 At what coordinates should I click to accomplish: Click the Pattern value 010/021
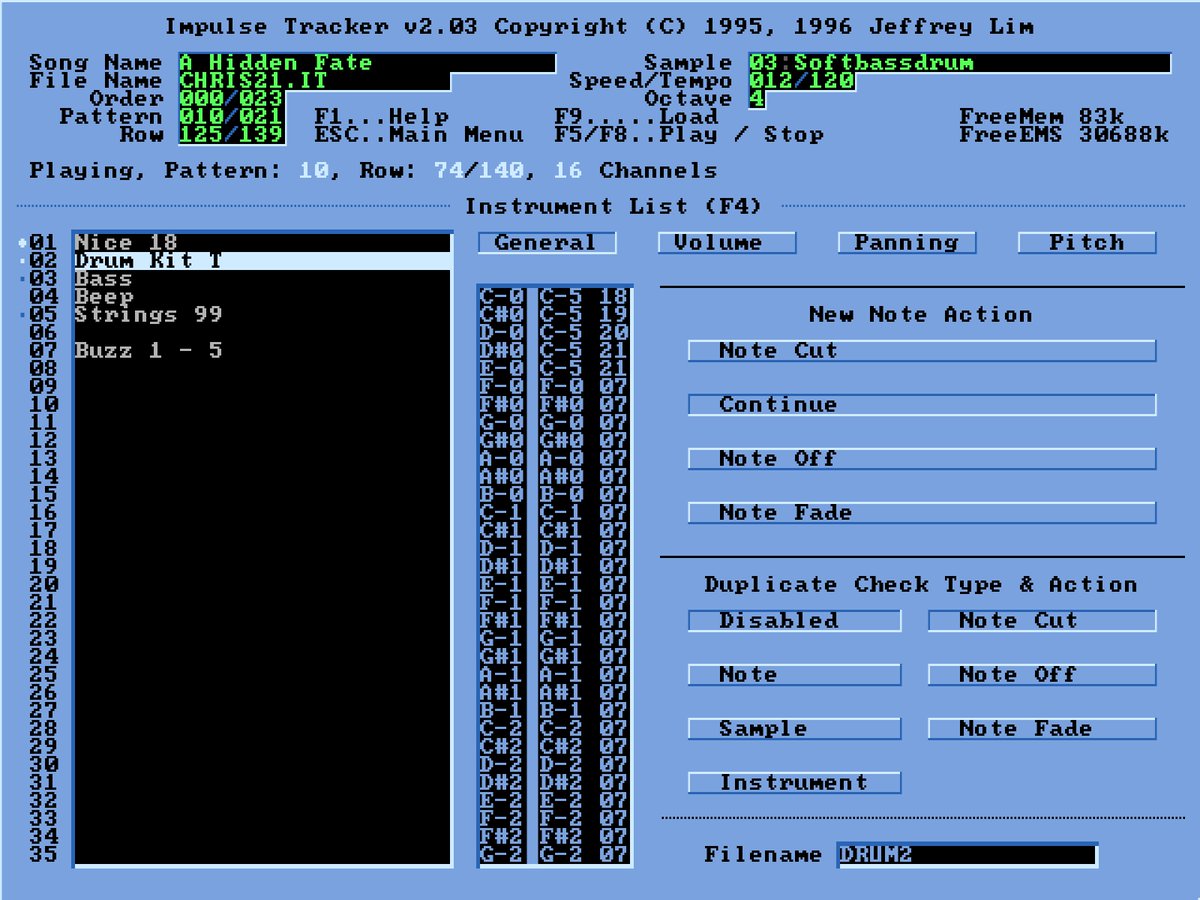pyautogui.click(x=232, y=117)
